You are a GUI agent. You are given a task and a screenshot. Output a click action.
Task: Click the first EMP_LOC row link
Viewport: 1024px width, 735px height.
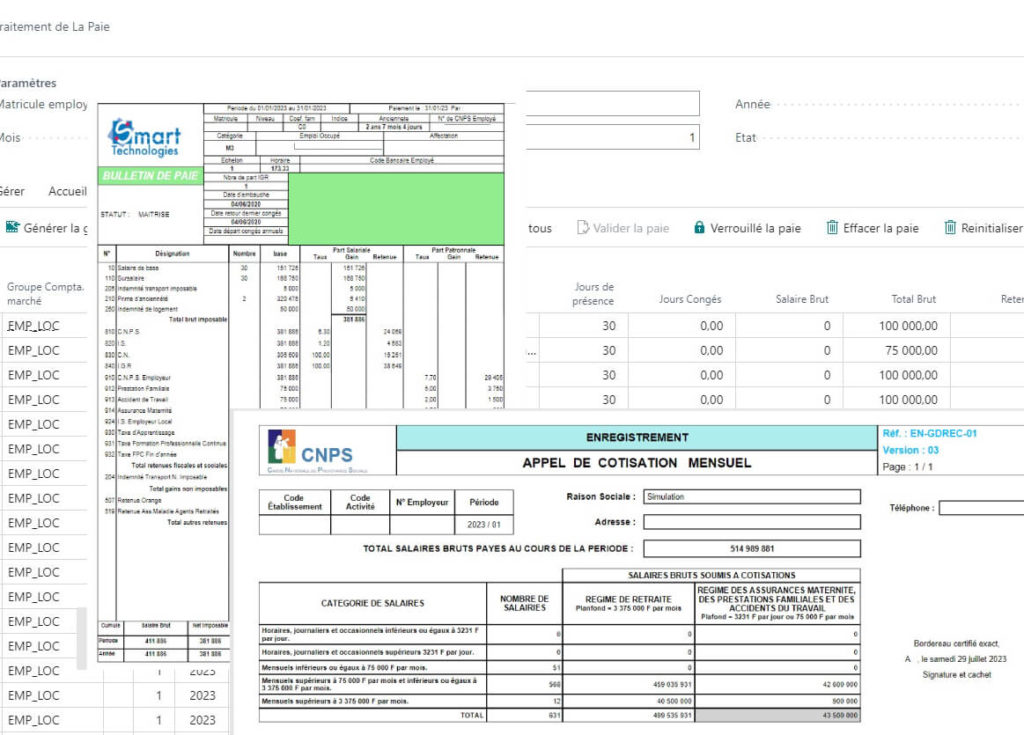pyautogui.click(x=33, y=325)
